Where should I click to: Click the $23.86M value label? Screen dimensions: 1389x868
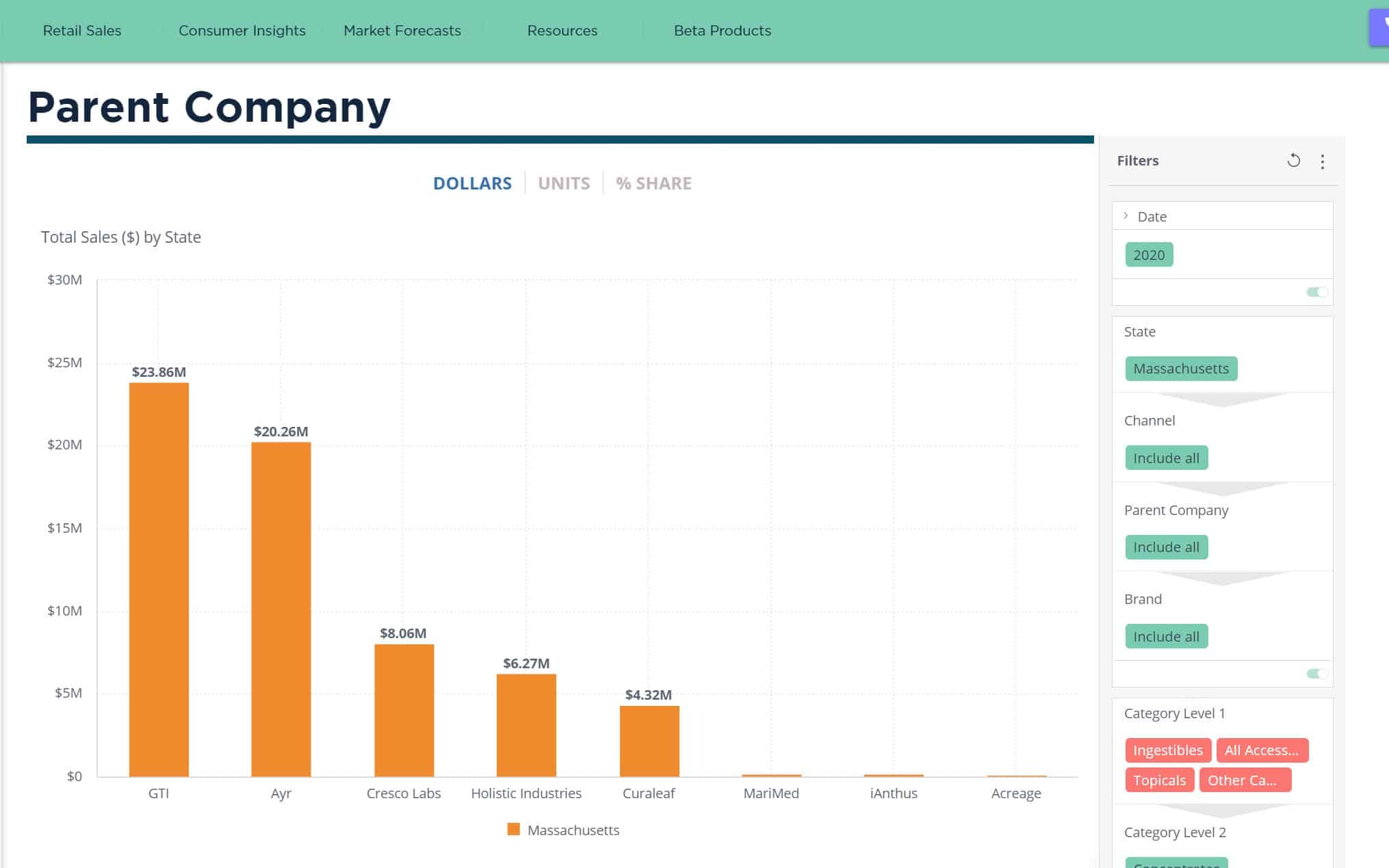[x=159, y=372]
